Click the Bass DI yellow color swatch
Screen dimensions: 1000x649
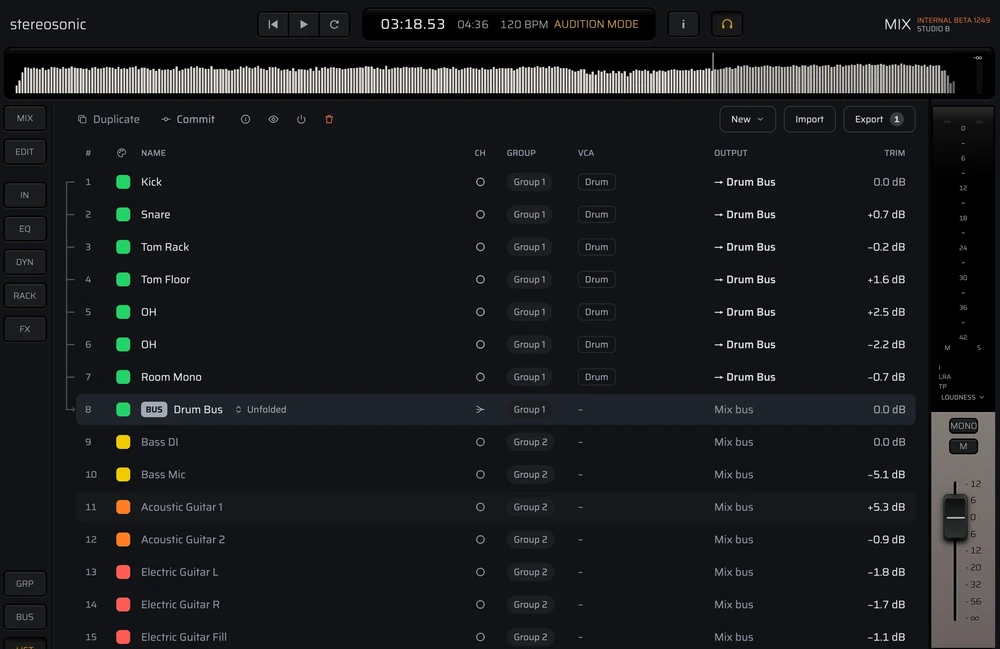pyautogui.click(x=123, y=442)
